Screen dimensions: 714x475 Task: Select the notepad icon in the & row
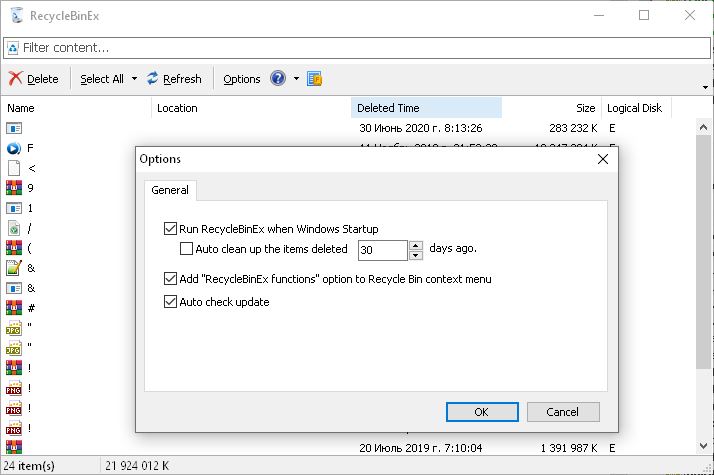click(14, 268)
